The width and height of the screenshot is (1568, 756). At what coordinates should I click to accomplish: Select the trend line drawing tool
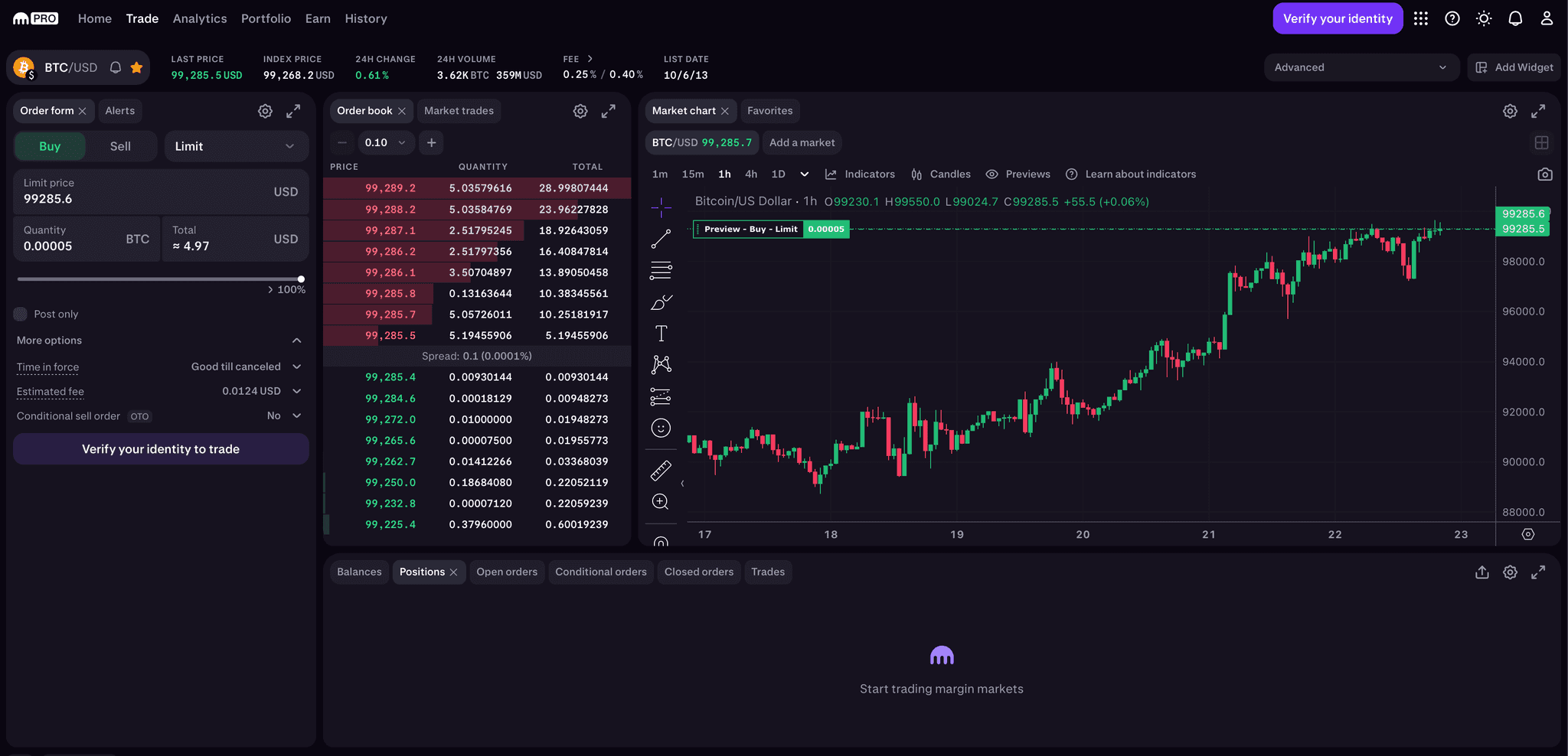pyautogui.click(x=661, y=240)
